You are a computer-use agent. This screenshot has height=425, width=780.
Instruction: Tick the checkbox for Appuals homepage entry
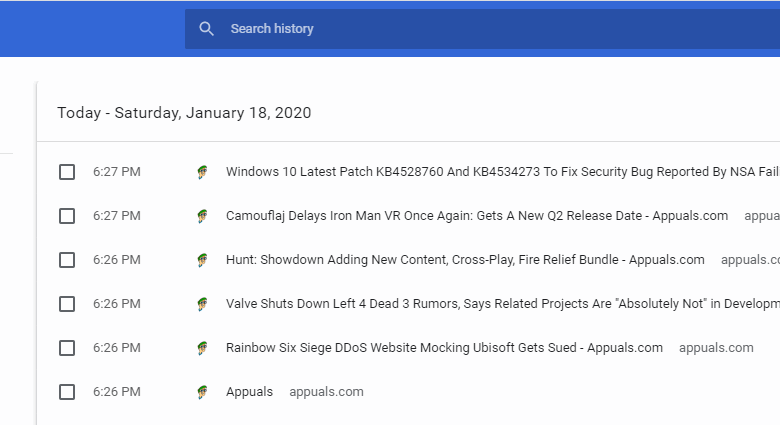pyautogui.click(x=67, y=392)
